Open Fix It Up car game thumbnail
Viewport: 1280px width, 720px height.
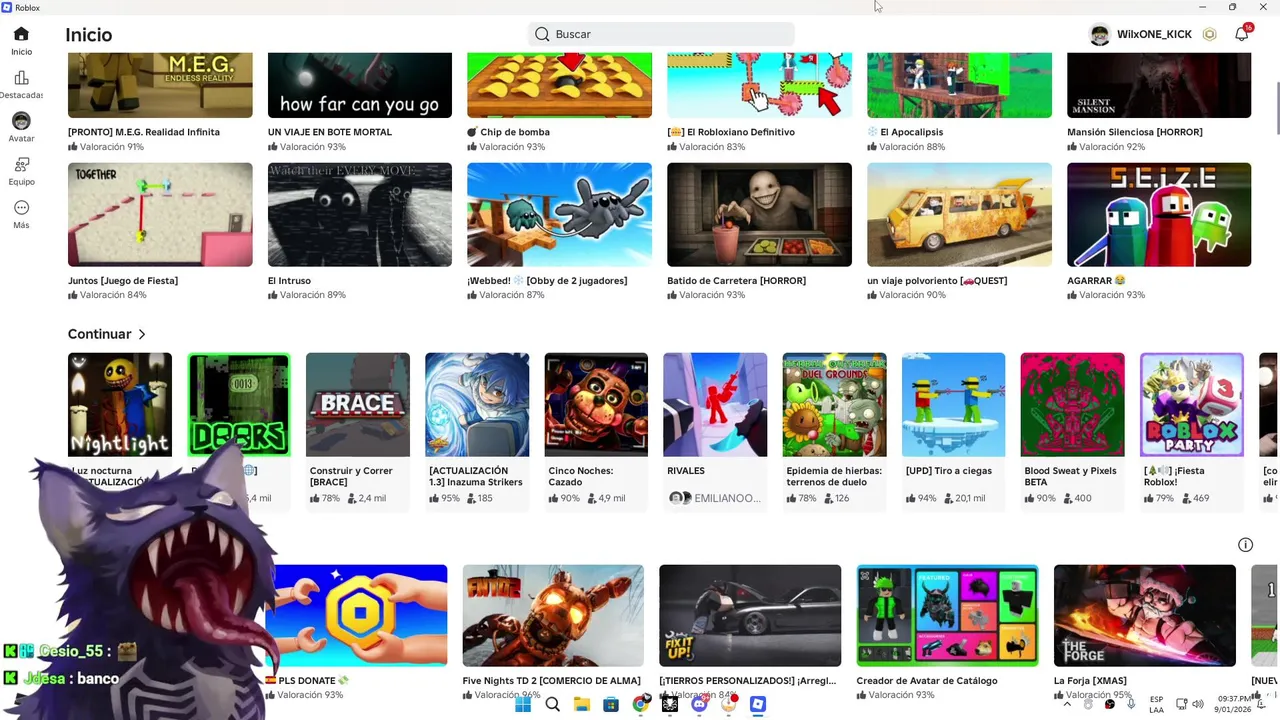750,615
